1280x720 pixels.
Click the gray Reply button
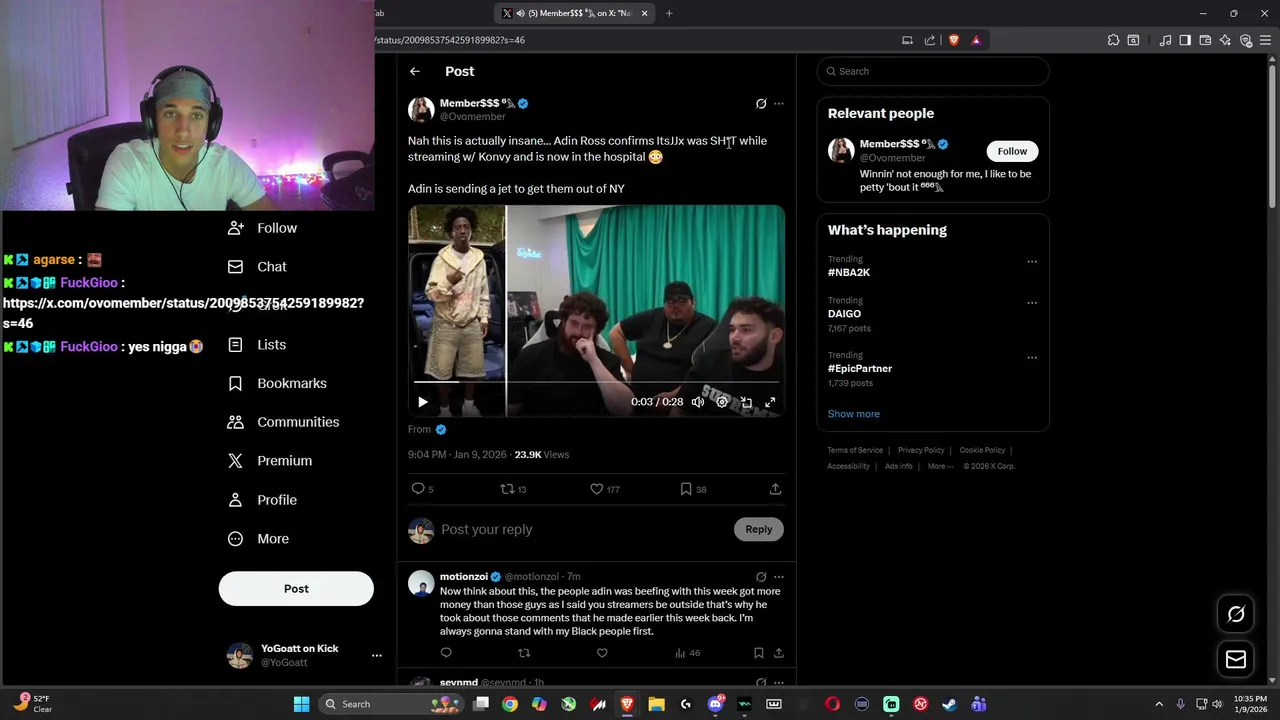(x=758, y=529)
